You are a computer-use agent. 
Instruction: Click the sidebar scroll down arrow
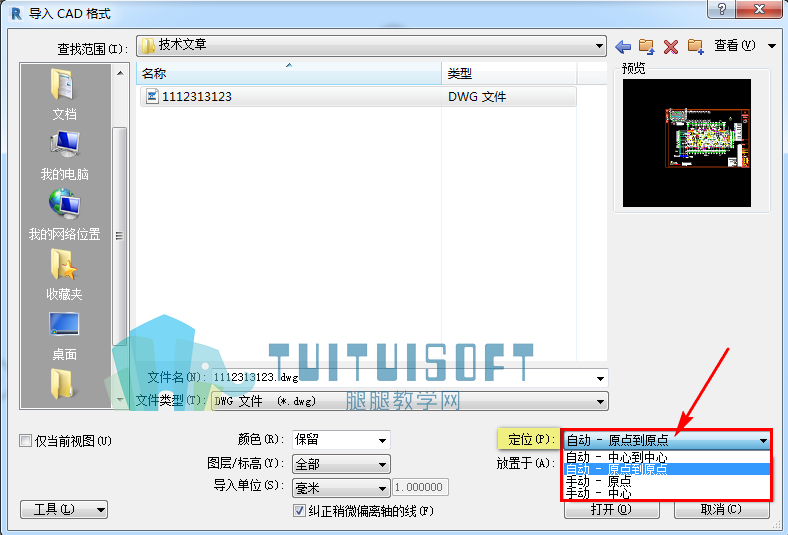click(120, 400)
